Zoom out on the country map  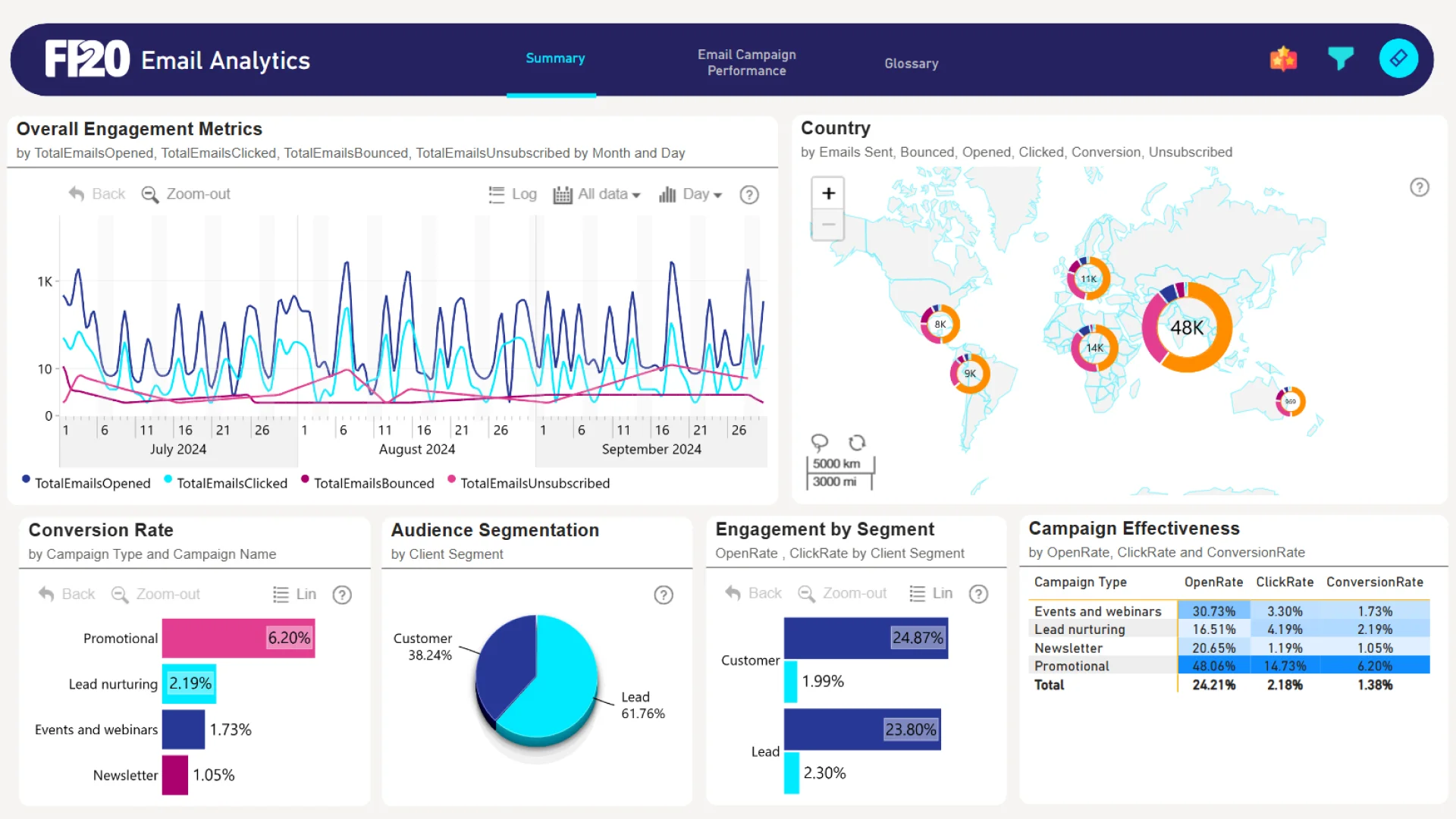828,225
